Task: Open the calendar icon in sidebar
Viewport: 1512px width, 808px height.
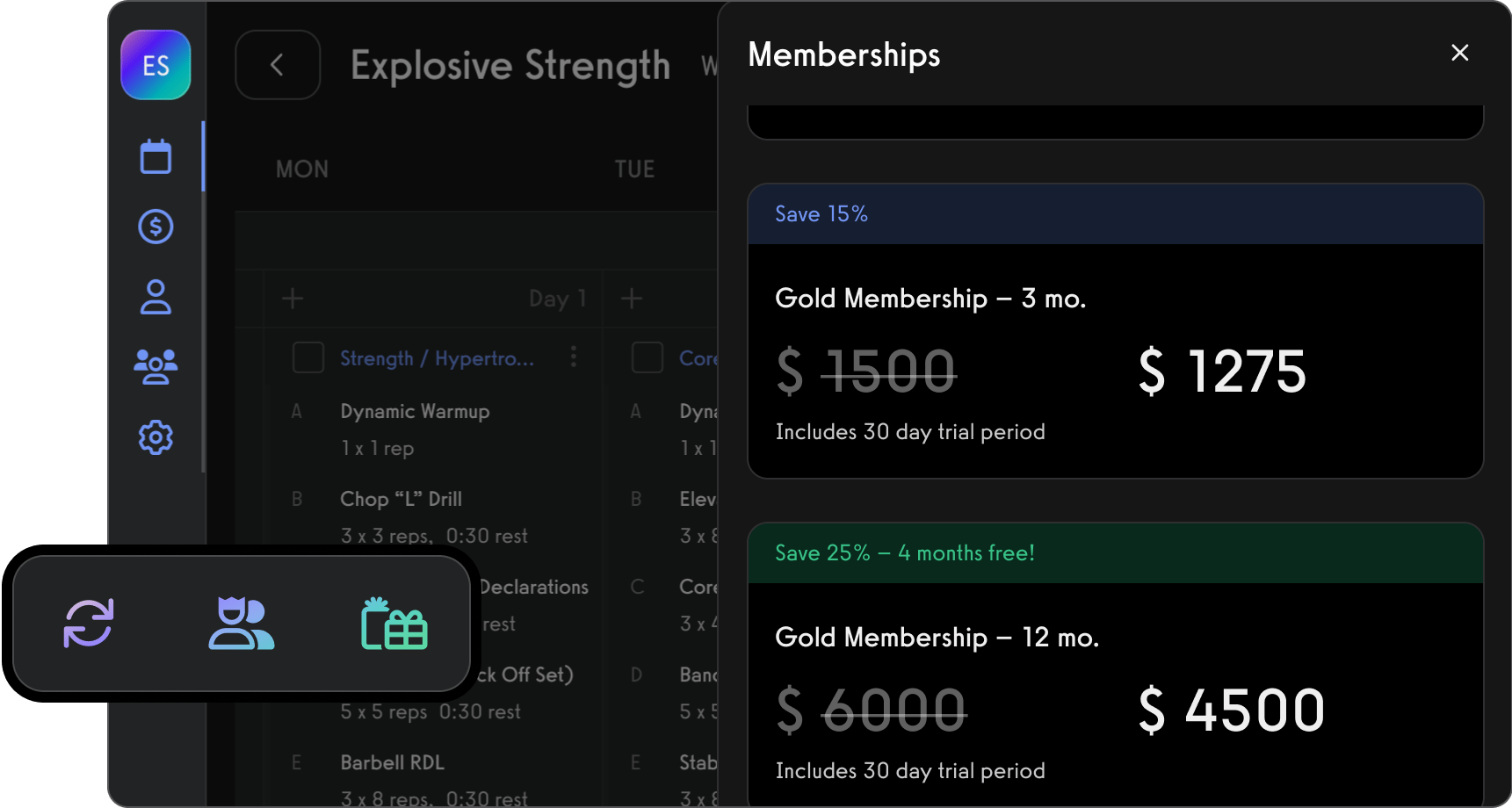Action: point(156,157)
